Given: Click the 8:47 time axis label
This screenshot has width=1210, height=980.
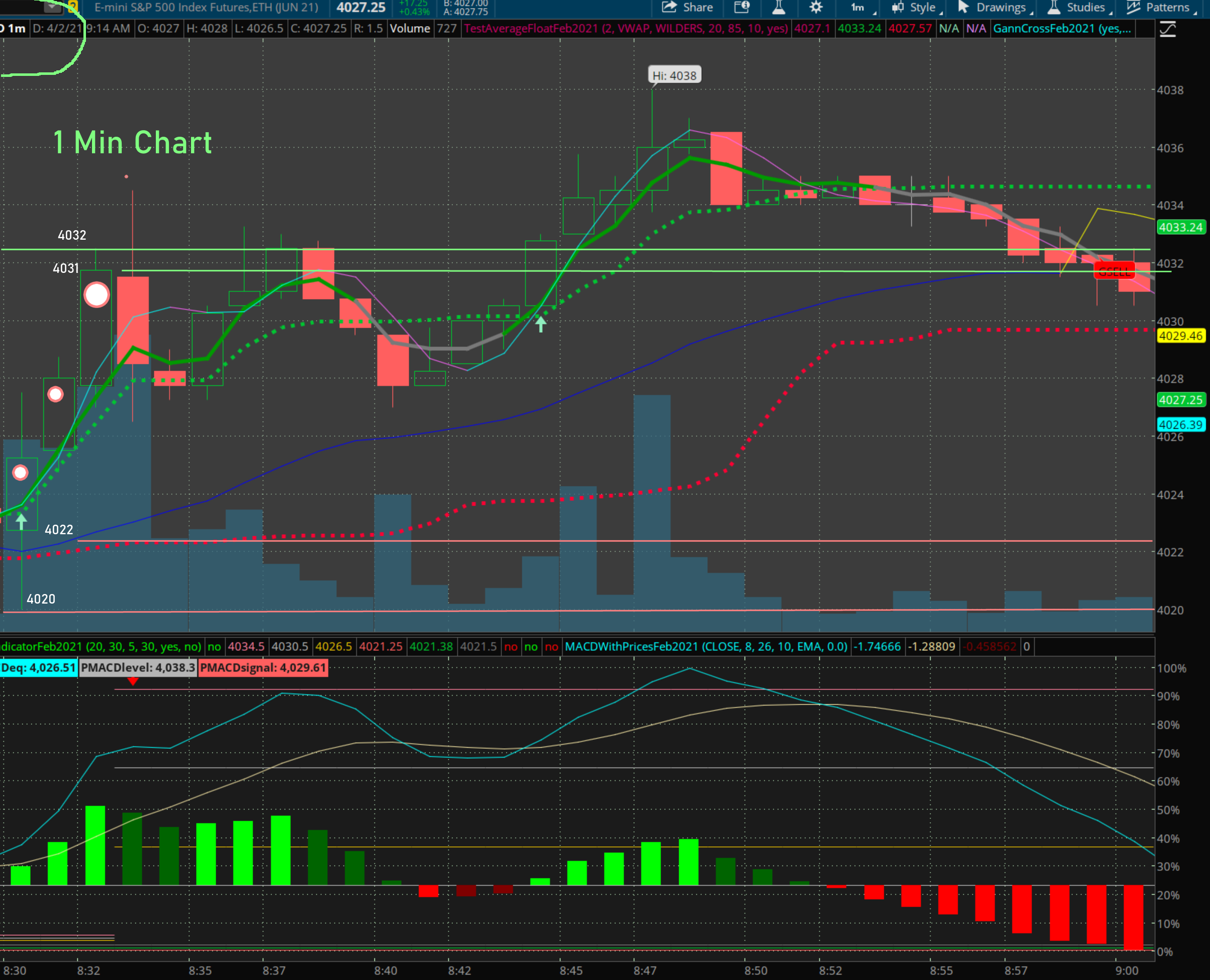Looking at the screenshot, I should pos(645,970).
